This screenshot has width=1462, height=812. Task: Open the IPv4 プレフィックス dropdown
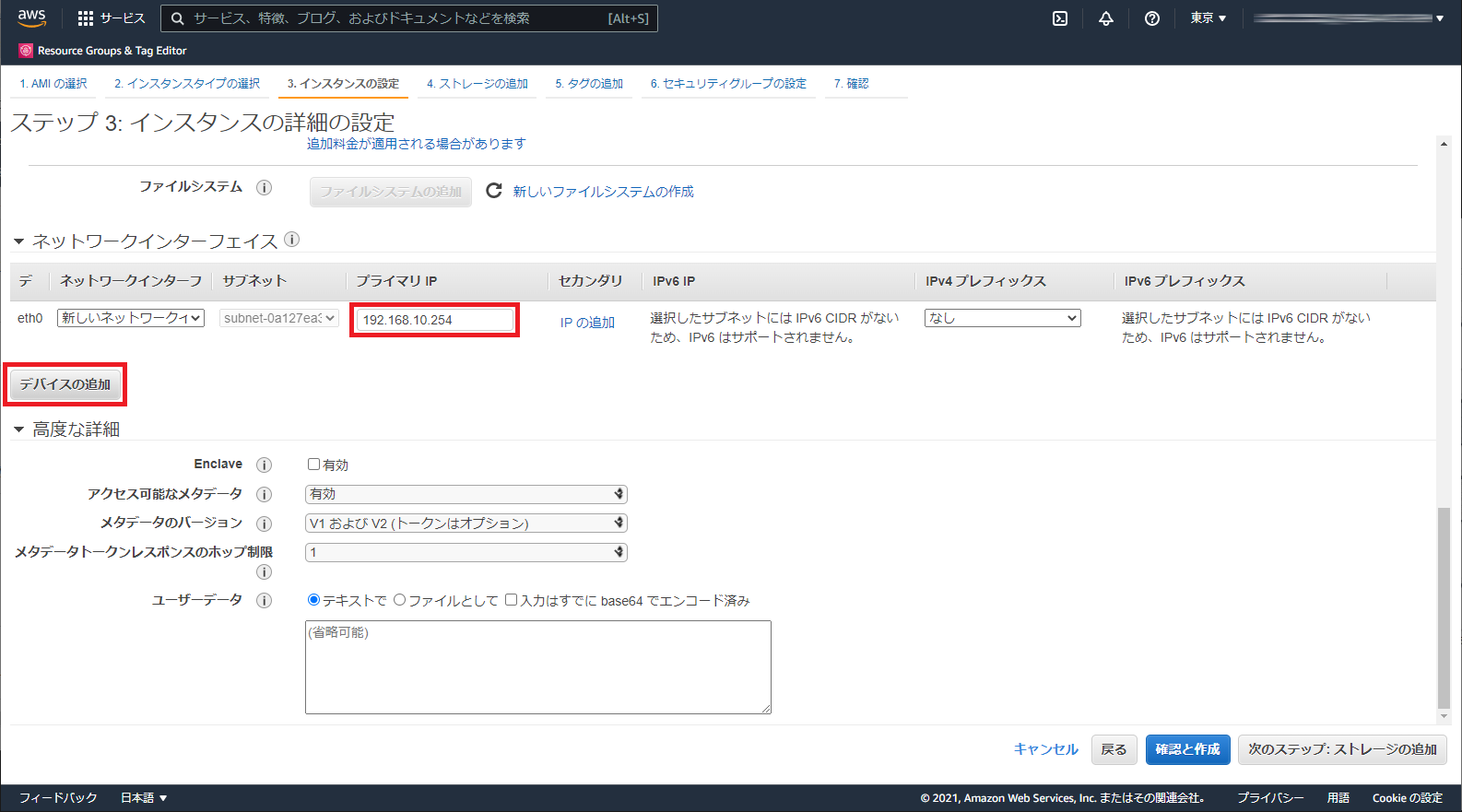[x=1002, y=318]
